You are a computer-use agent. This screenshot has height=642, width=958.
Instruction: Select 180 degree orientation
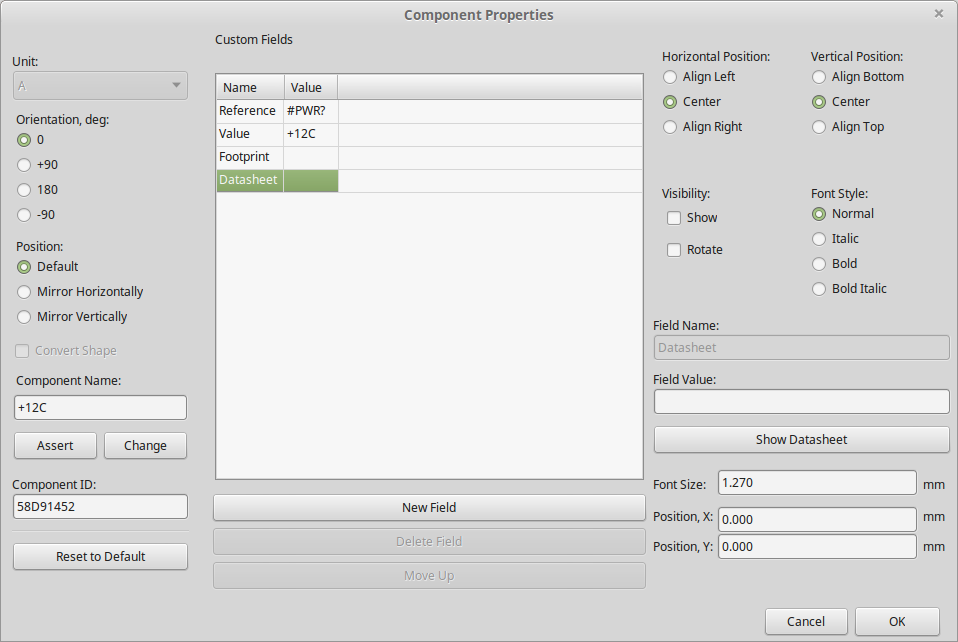25,190
